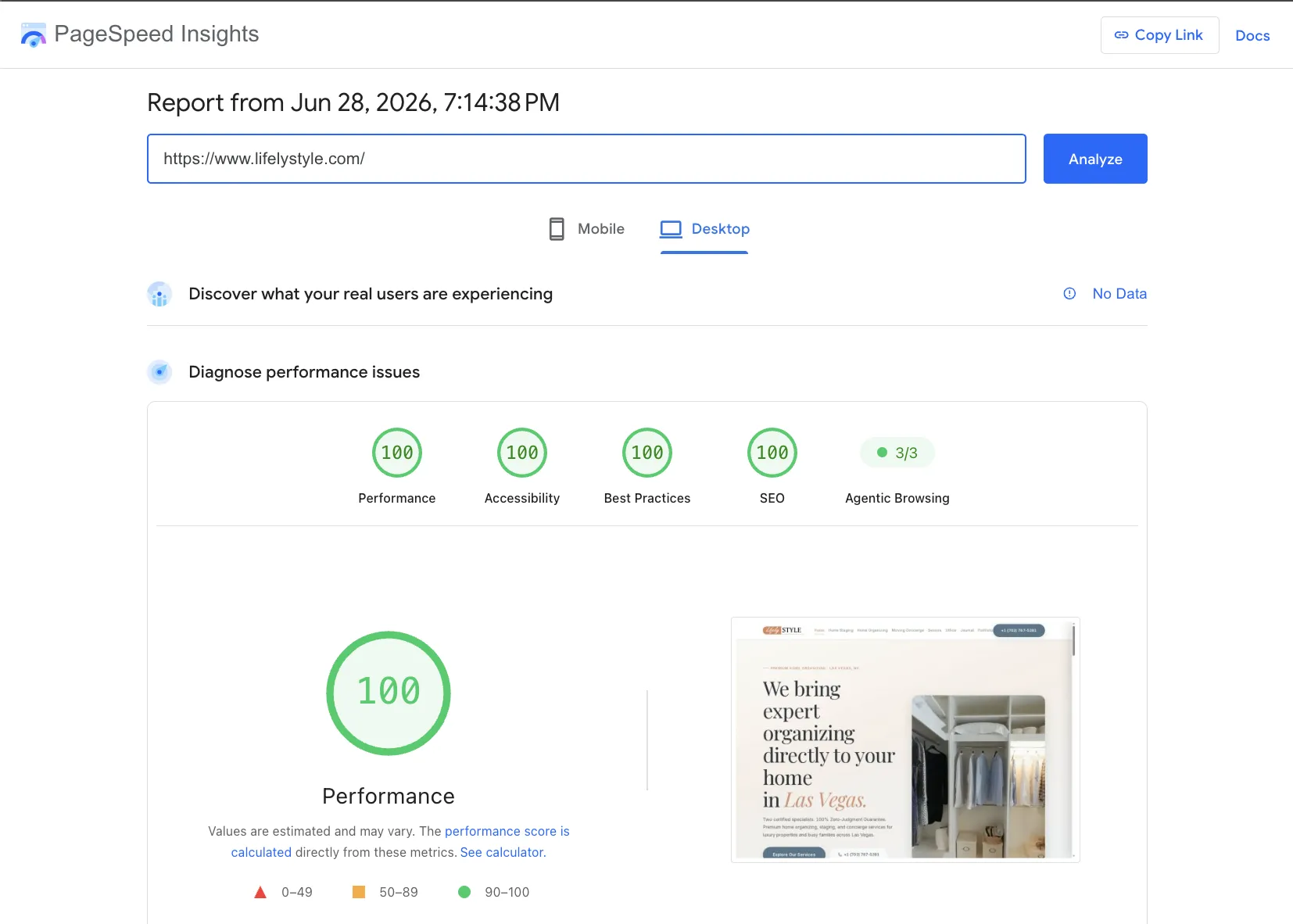Click the '0–49' legend text

(297, 892)
